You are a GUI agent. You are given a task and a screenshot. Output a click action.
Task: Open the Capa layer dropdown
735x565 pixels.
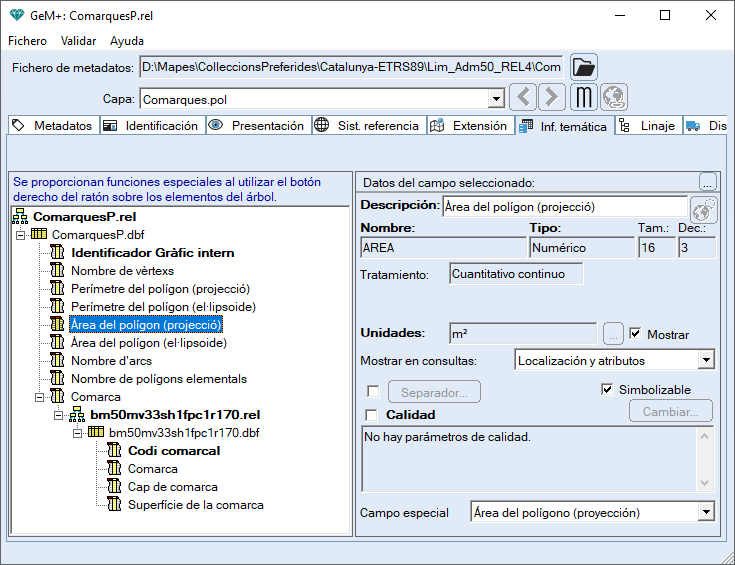pyautogui.click(x=495, y=99)
